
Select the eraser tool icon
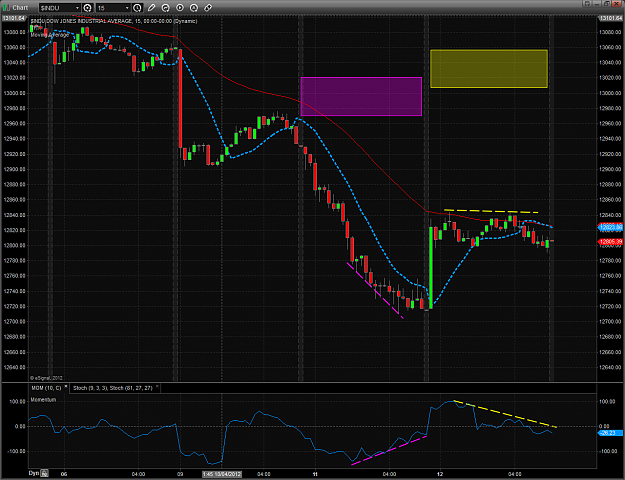(x=208, y=8)
